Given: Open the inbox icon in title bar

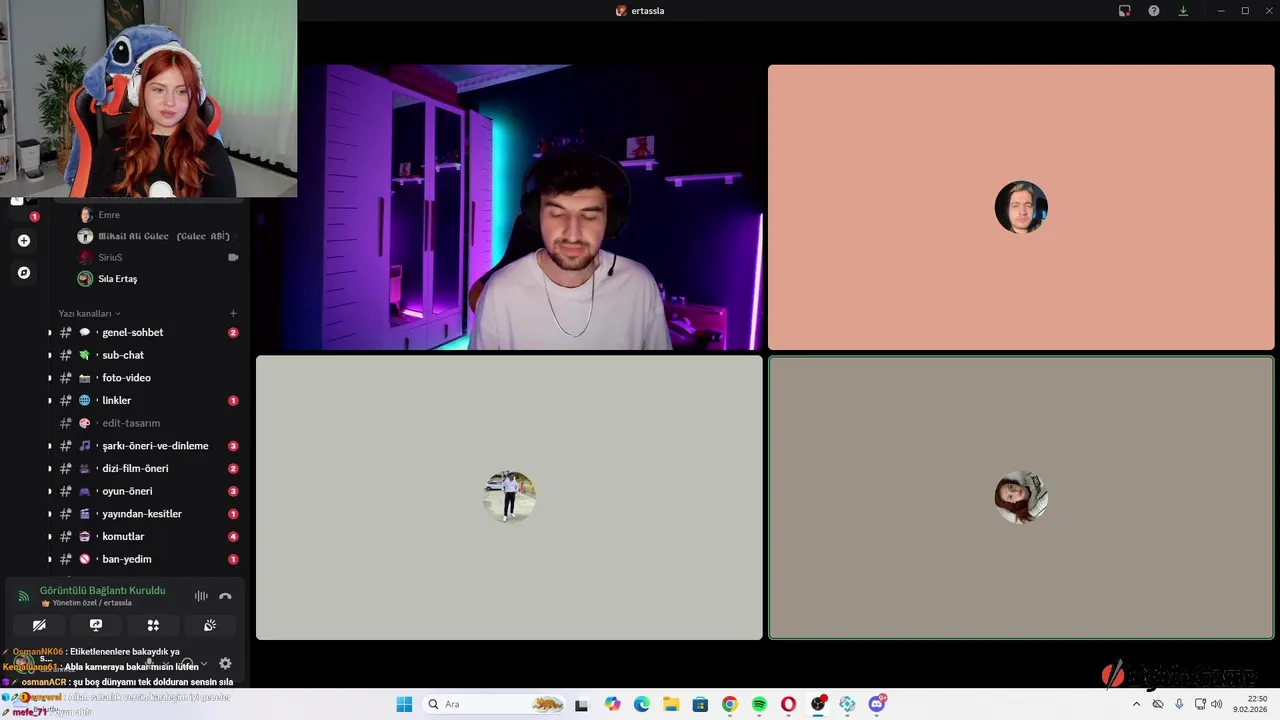Looking at the screenshot, I should [1125, 11].
